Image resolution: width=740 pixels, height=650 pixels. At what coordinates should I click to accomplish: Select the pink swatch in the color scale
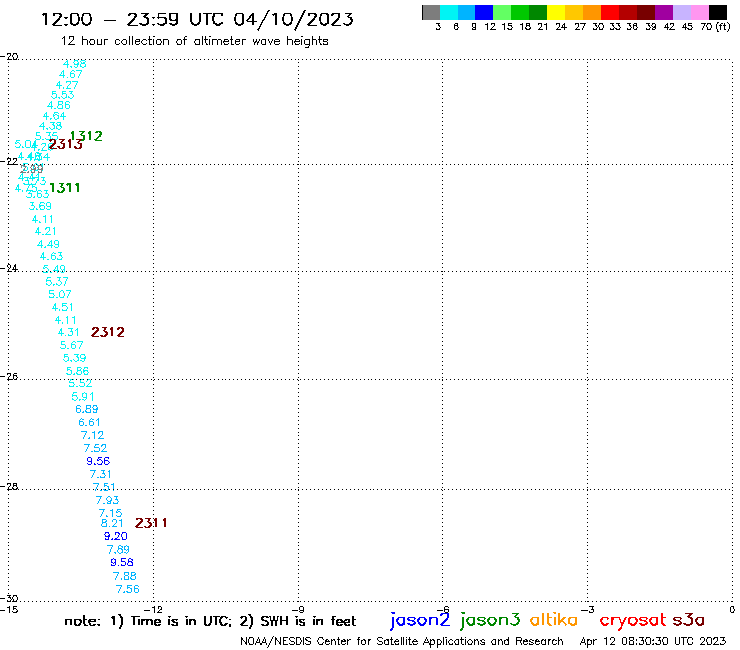(x=700, y=12)
